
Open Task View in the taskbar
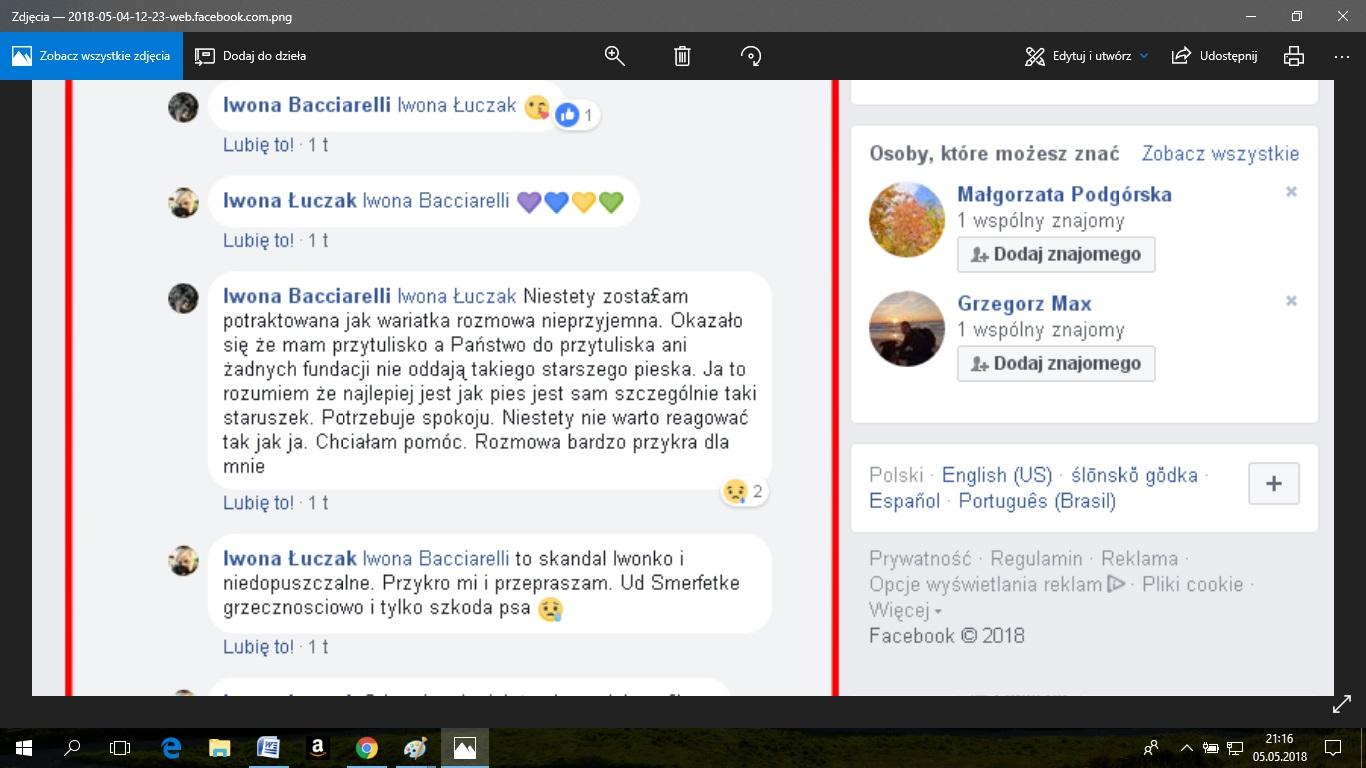point(120,747)
